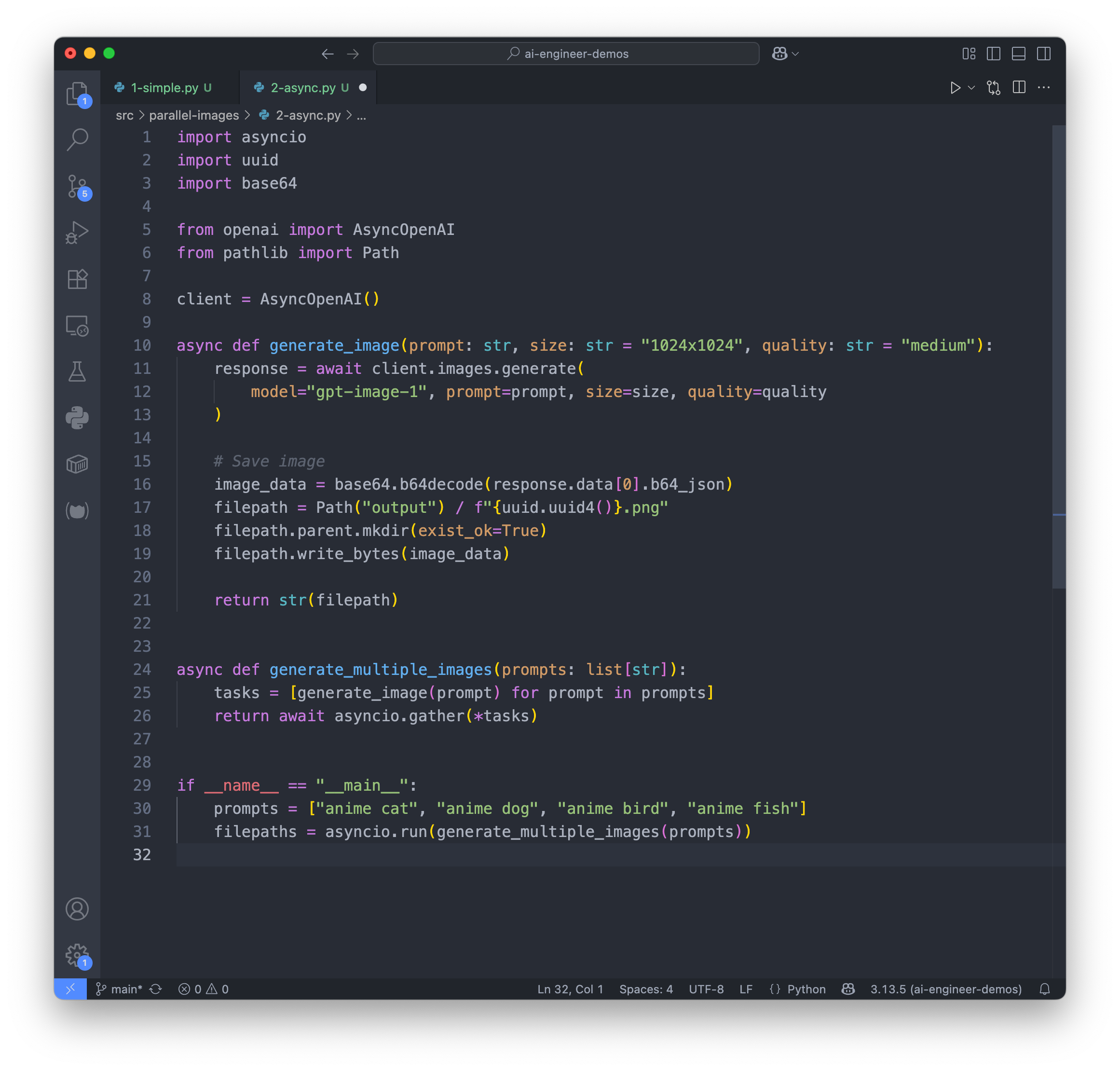Open the Run and Debug view

pos(77,233)
